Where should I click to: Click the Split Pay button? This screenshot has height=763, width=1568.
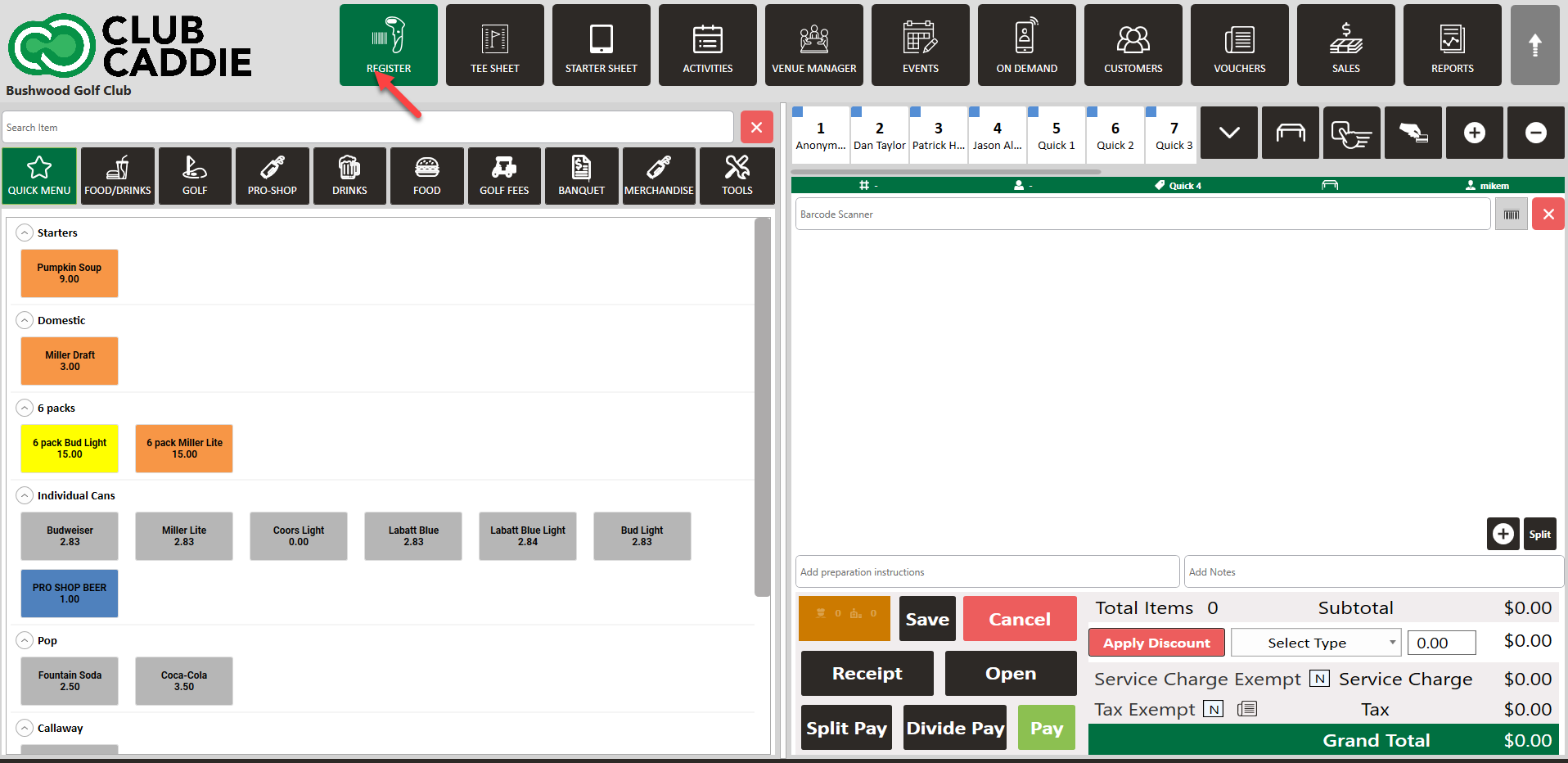[x=846, y=728]
